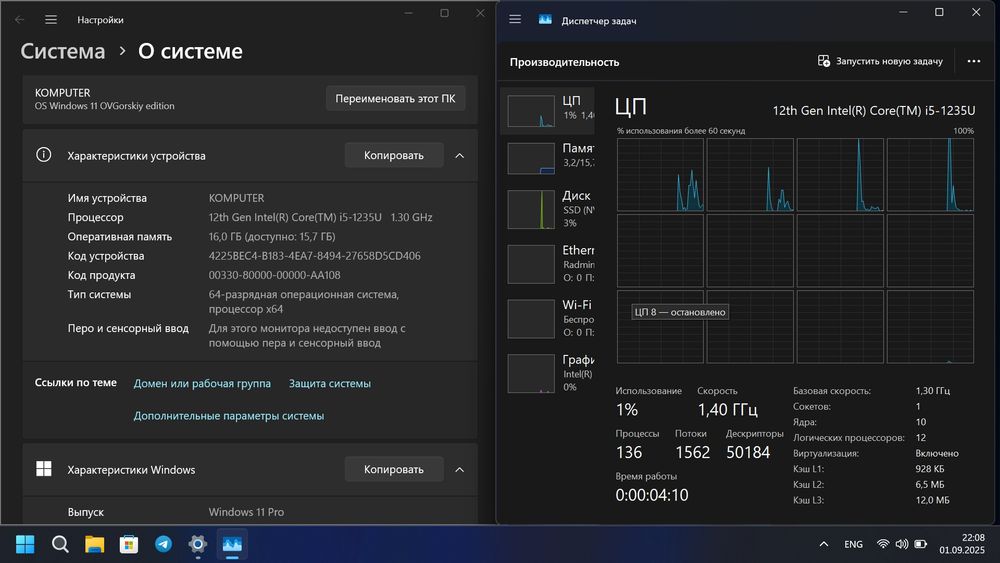Click the processor value i5-1235U 1.30 GHz
Image resolution: width=1000 pixels, height=563 pixels.
click(320, 217)
